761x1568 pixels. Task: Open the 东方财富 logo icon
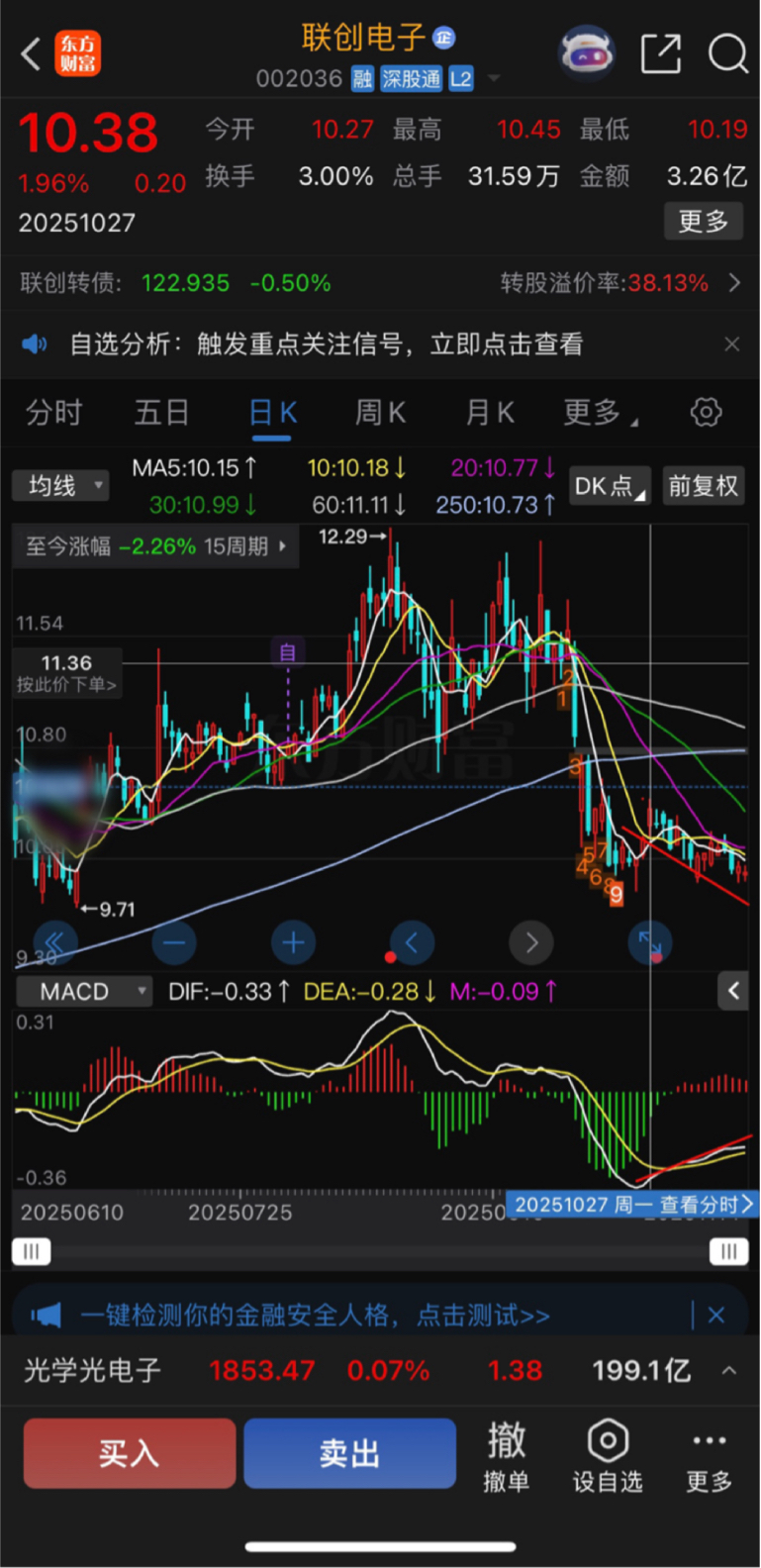[77, 53]
